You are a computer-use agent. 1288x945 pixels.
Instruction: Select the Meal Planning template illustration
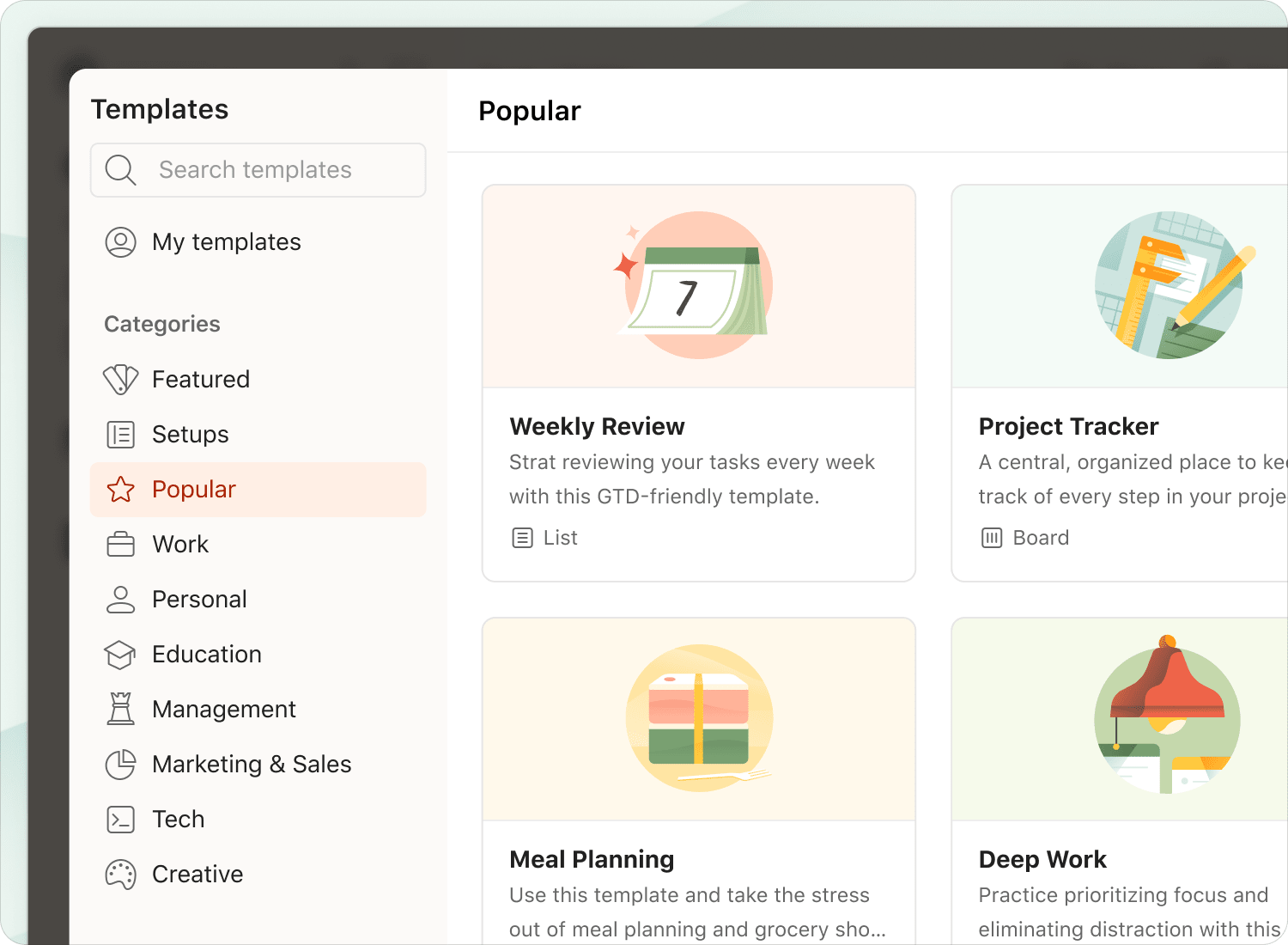(x=699, y=718)
